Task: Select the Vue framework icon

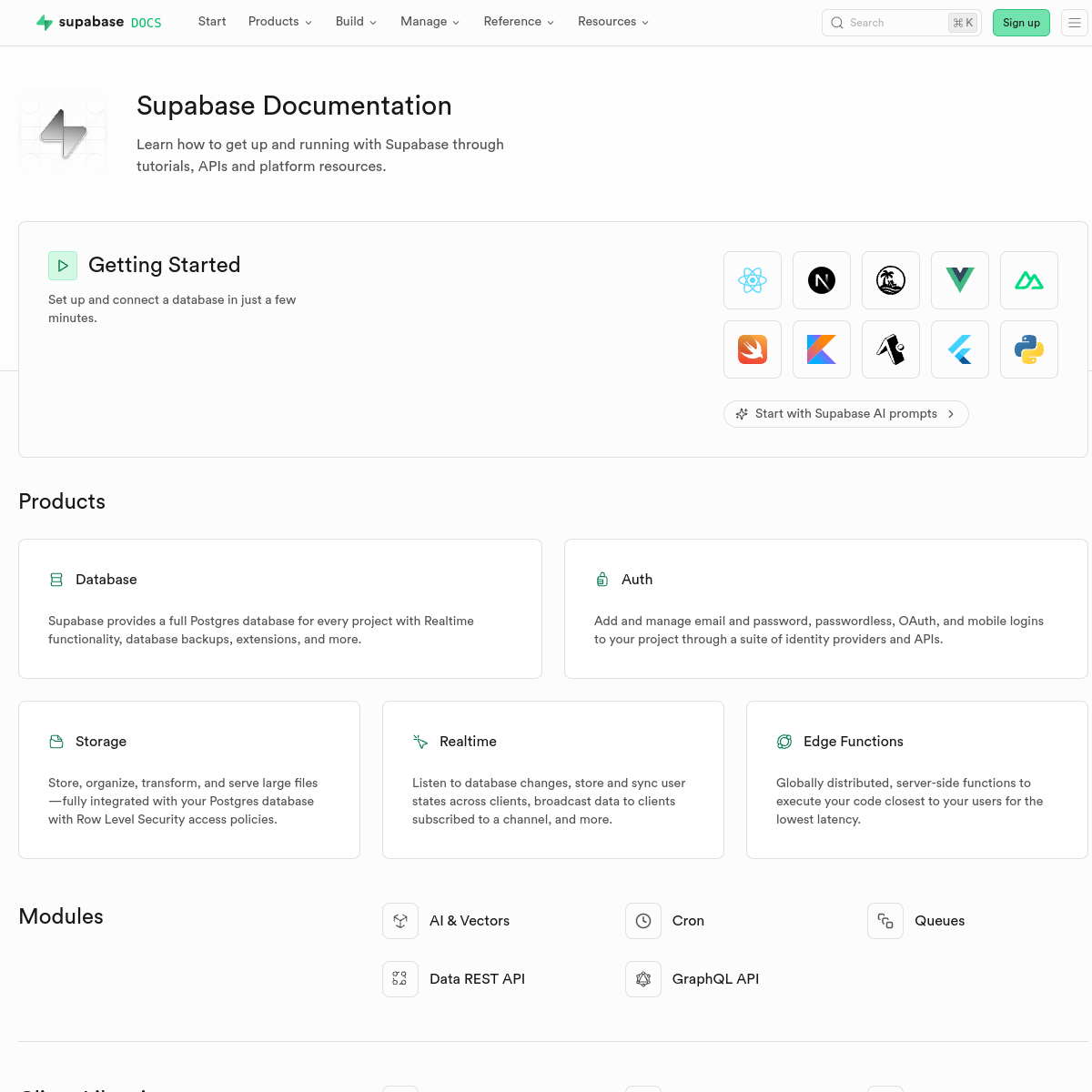Action: (x=960, y=280)
